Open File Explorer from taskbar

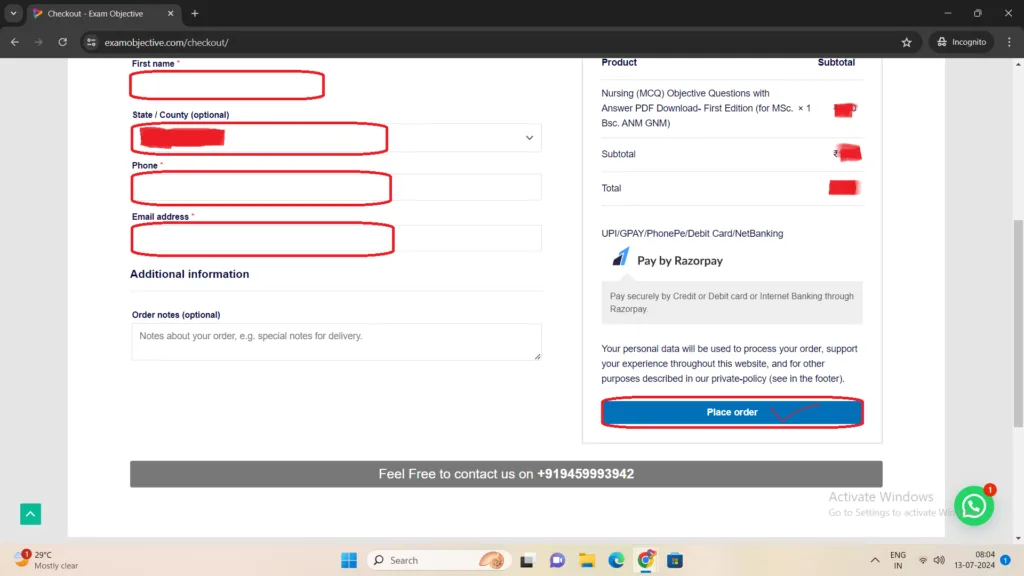pyautogui.click(x=586, y=560)
